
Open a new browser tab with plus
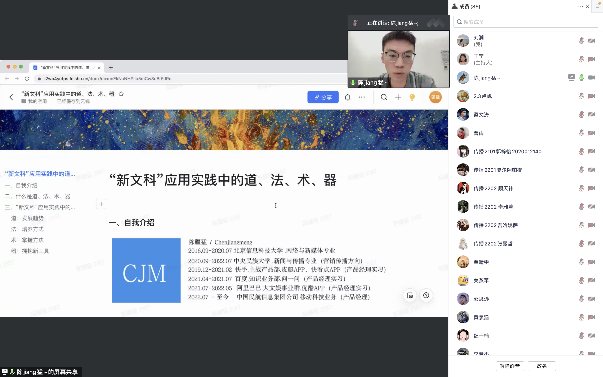point(111,67)
